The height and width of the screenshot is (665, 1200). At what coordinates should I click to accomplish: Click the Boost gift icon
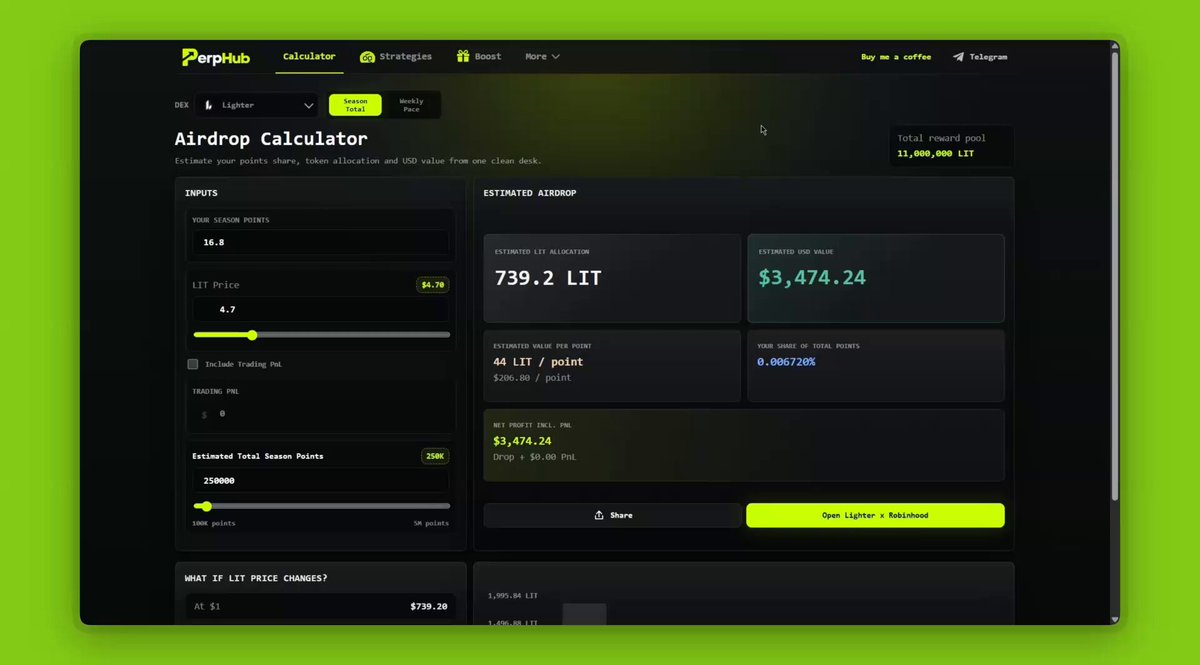(463, 56)
